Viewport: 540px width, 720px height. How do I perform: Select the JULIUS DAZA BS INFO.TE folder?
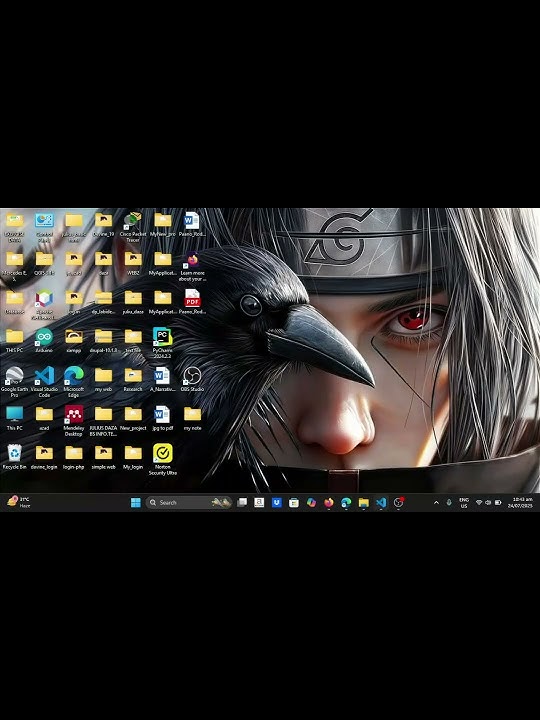coord(103,421)
